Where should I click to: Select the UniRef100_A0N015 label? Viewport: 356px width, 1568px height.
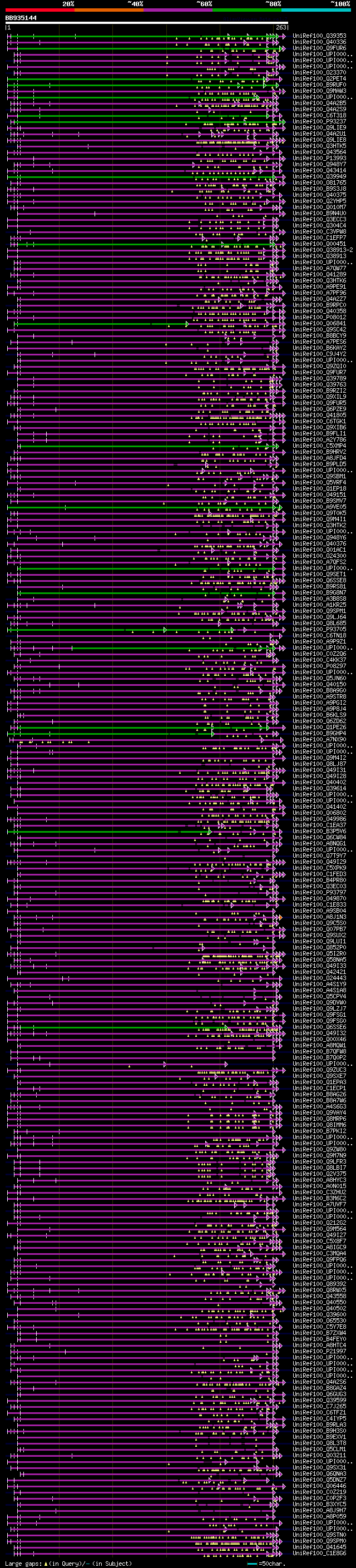pyautogui.click(x=319, y=1185)
